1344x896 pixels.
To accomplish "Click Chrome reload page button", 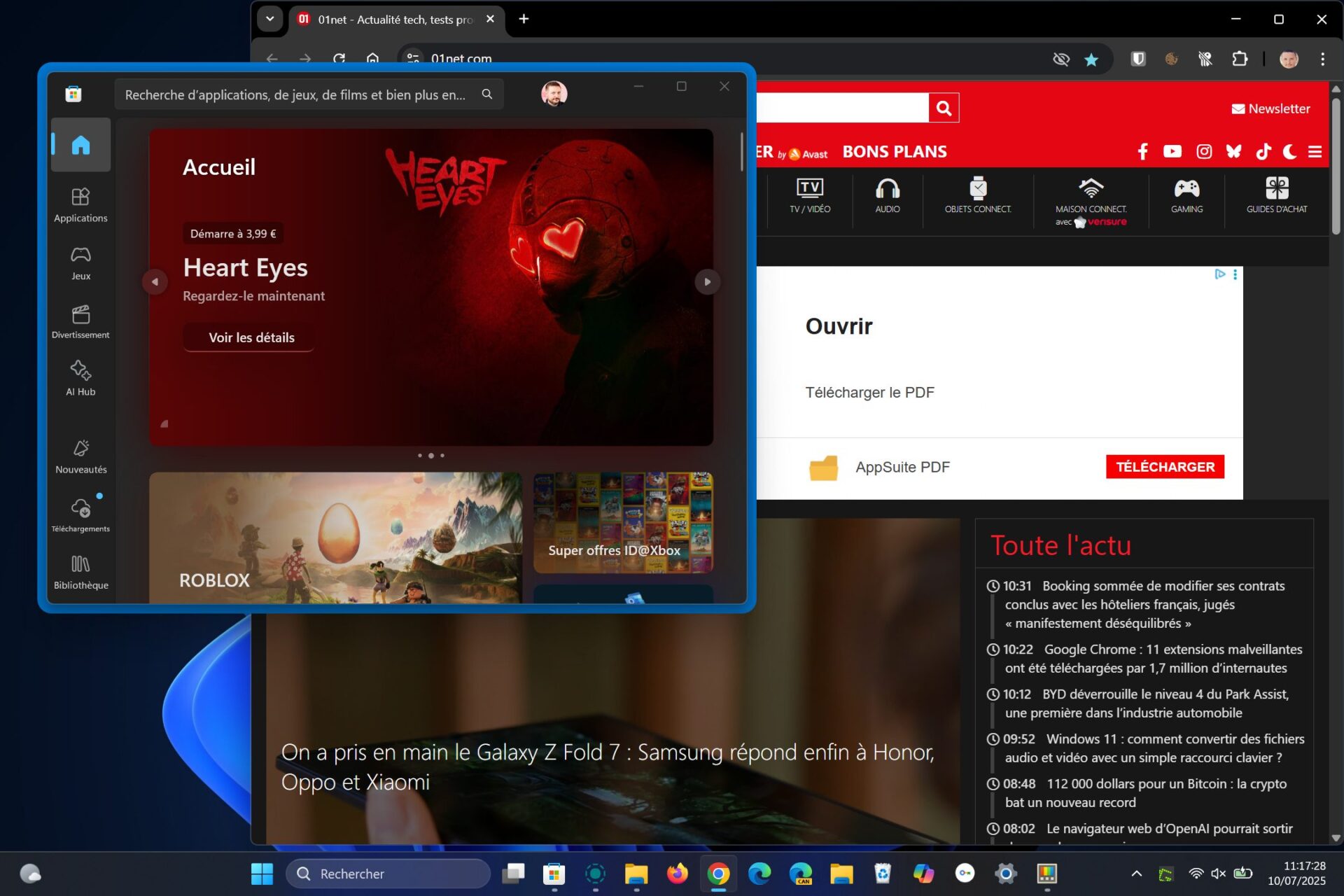I will 339,59.
